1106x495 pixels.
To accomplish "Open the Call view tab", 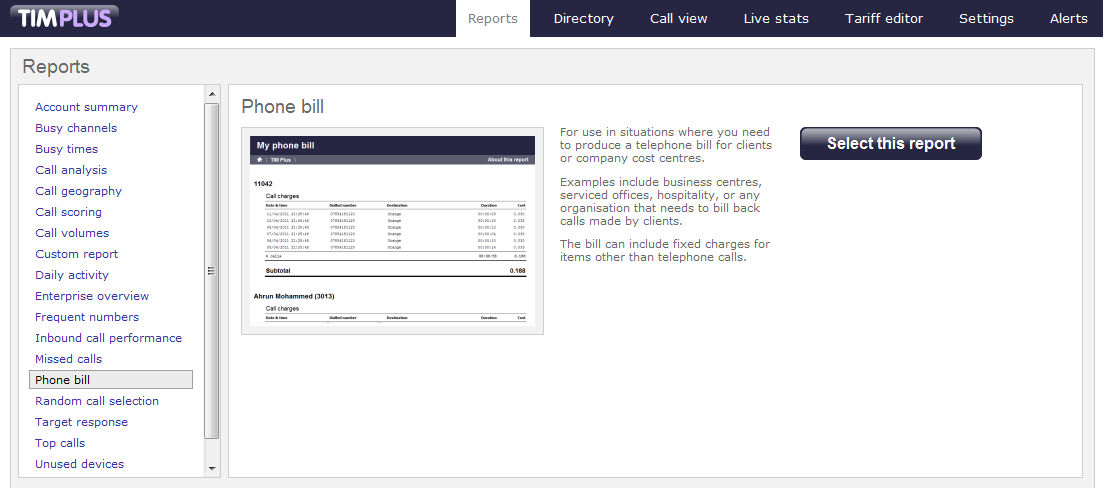I will pos(678,18).
